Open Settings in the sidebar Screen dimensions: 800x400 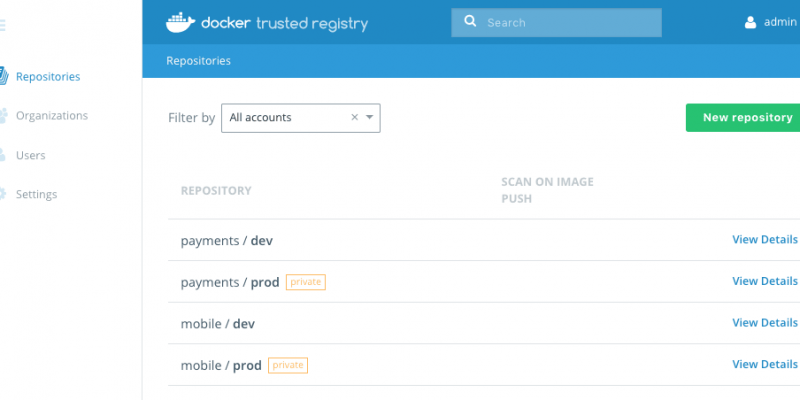coord(36,194)
